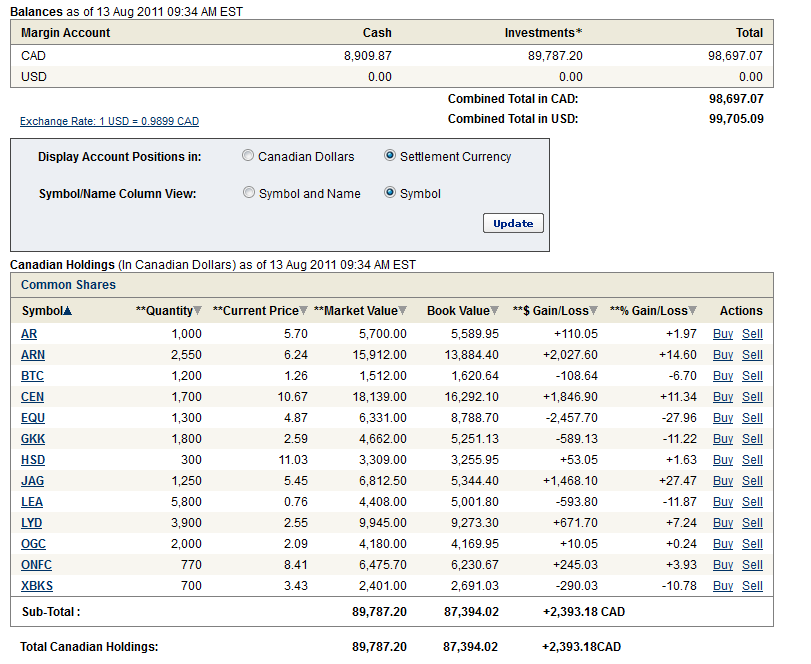Click Buy for the ONFC holding
This screenshot has height=664, width=811.
tap(722, 565)
